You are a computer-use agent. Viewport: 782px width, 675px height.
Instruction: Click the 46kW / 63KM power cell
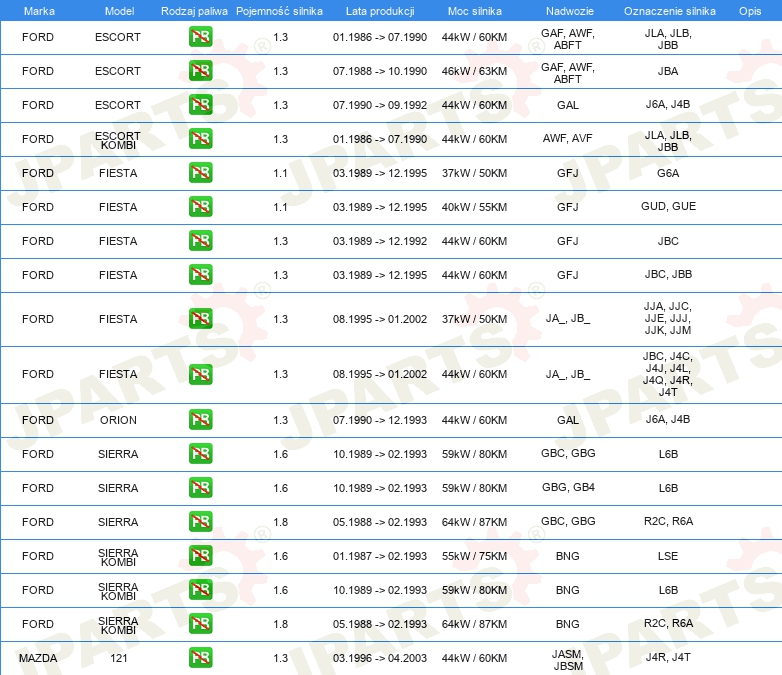[x=474, y=71]
